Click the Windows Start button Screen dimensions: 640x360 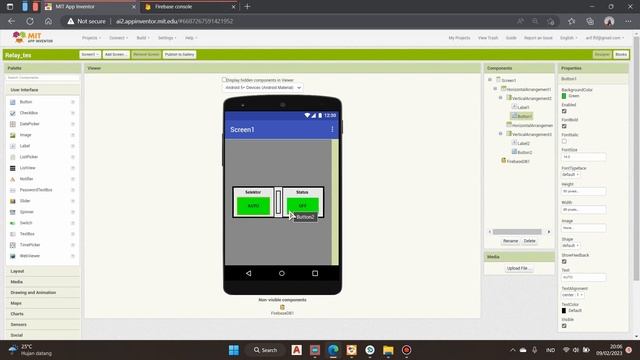[x=234, y=350]
